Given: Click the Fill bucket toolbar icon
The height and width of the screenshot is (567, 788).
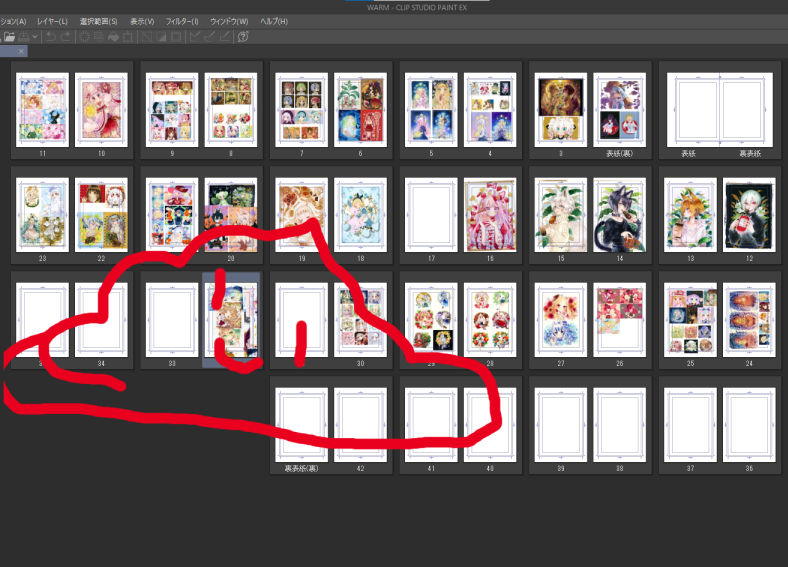Looking at the screenshot, I should pyautogui.click(x=114, y=37).
